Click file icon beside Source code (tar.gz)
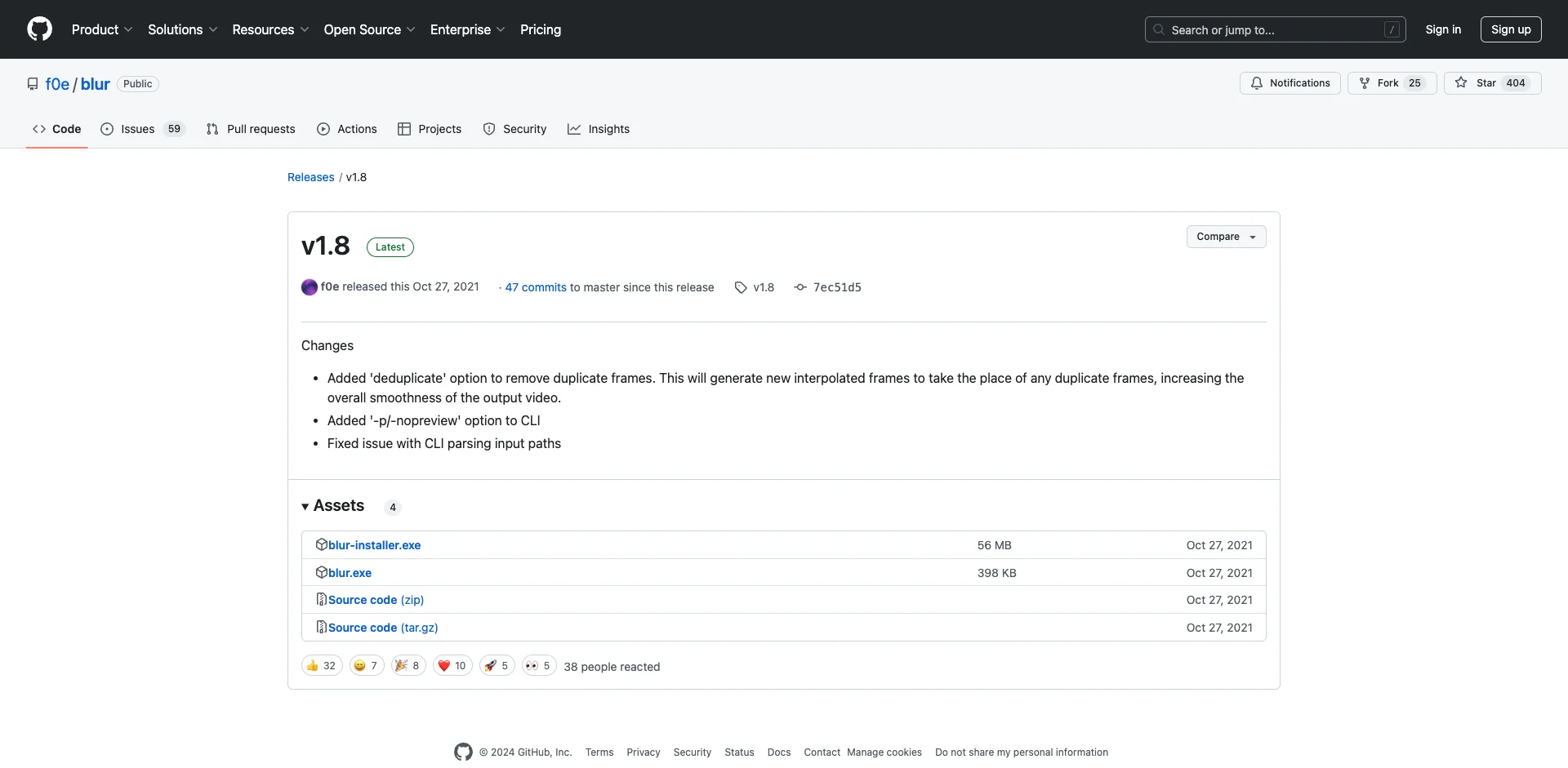Image resolution: width=1568 pixels, height=768 pixels. 322,627
